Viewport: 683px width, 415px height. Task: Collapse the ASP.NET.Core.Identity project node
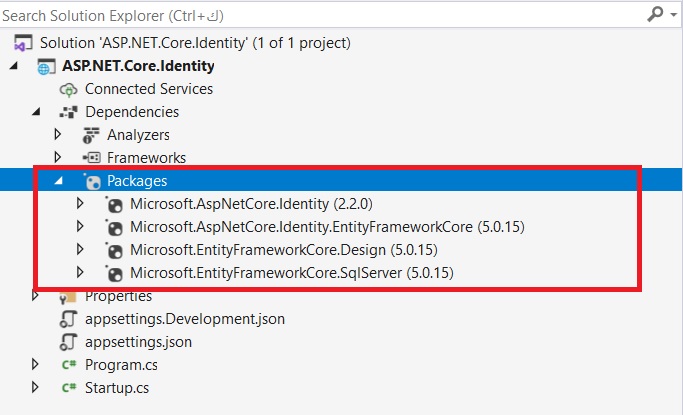point(14,66)
